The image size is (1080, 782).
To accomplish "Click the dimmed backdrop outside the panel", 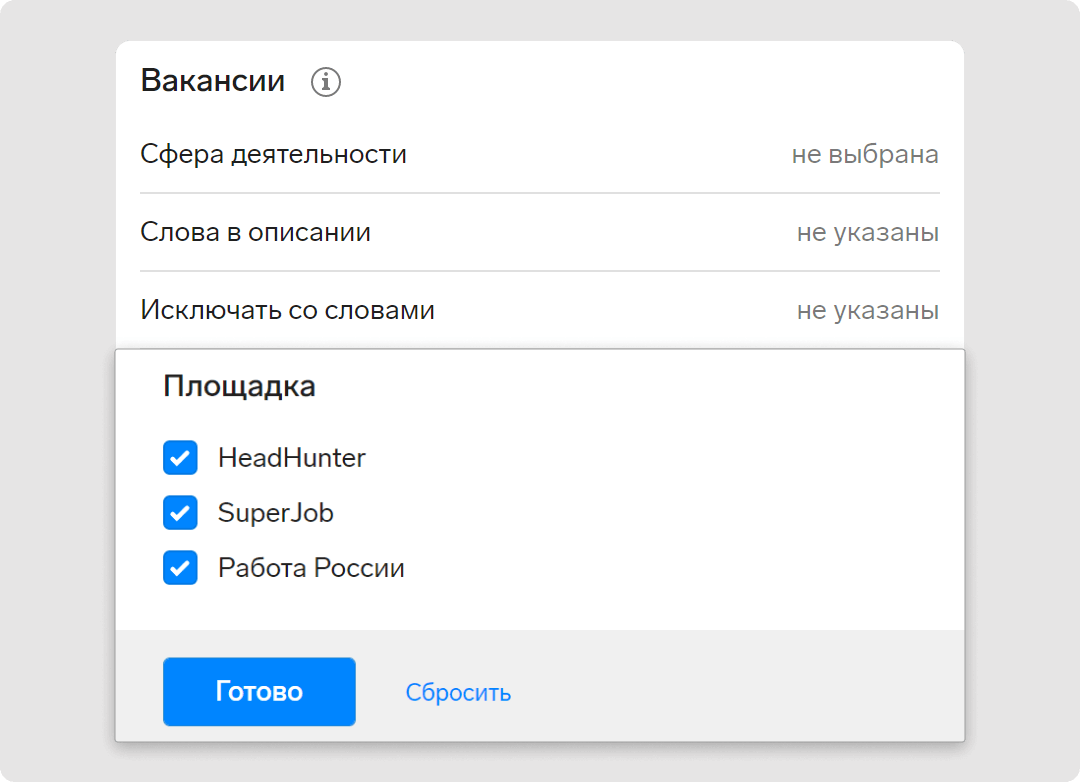I will (x=1020, y=400).
